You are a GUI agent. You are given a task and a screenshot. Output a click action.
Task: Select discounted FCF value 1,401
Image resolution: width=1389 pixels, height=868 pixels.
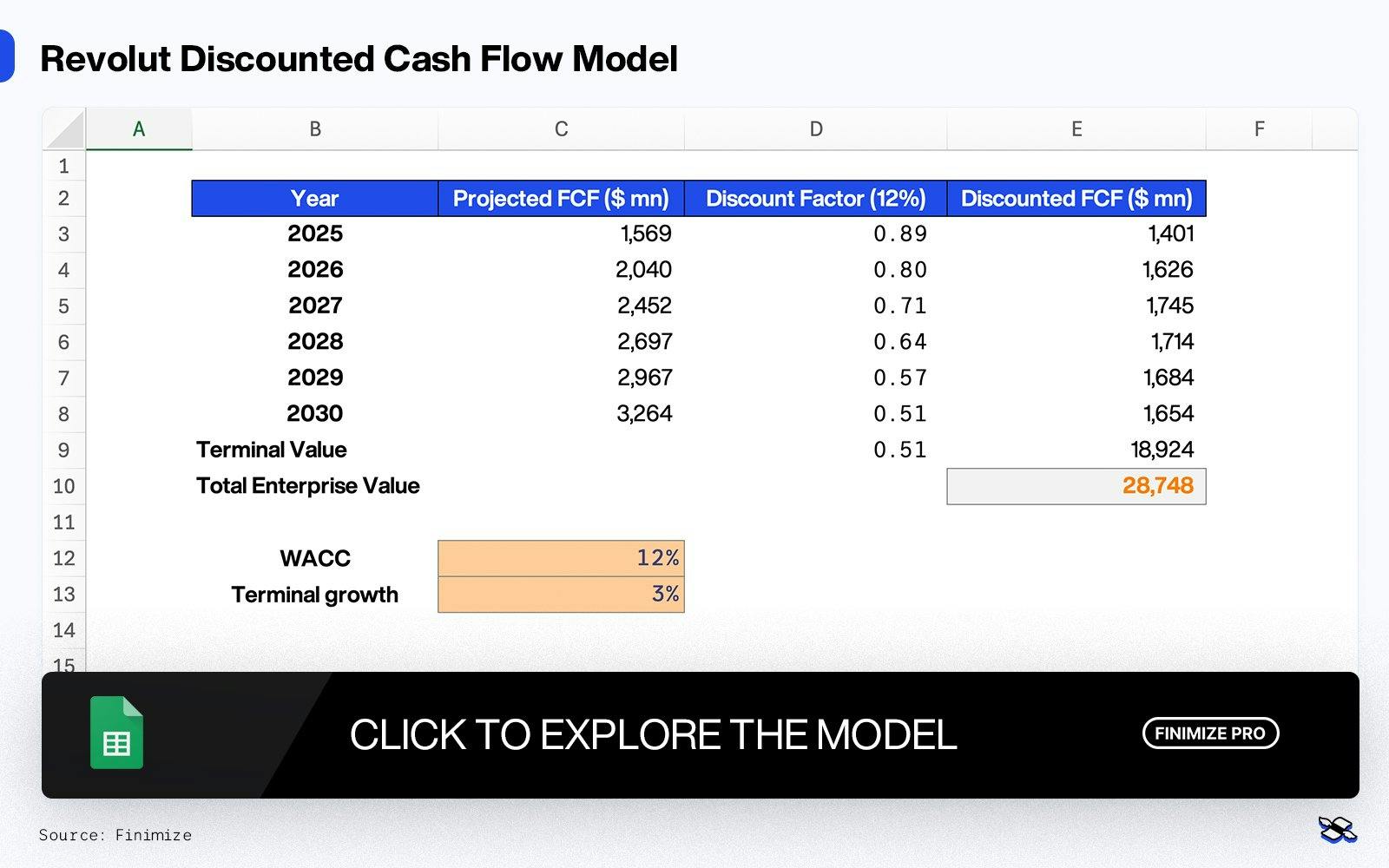click(1076, 234)
